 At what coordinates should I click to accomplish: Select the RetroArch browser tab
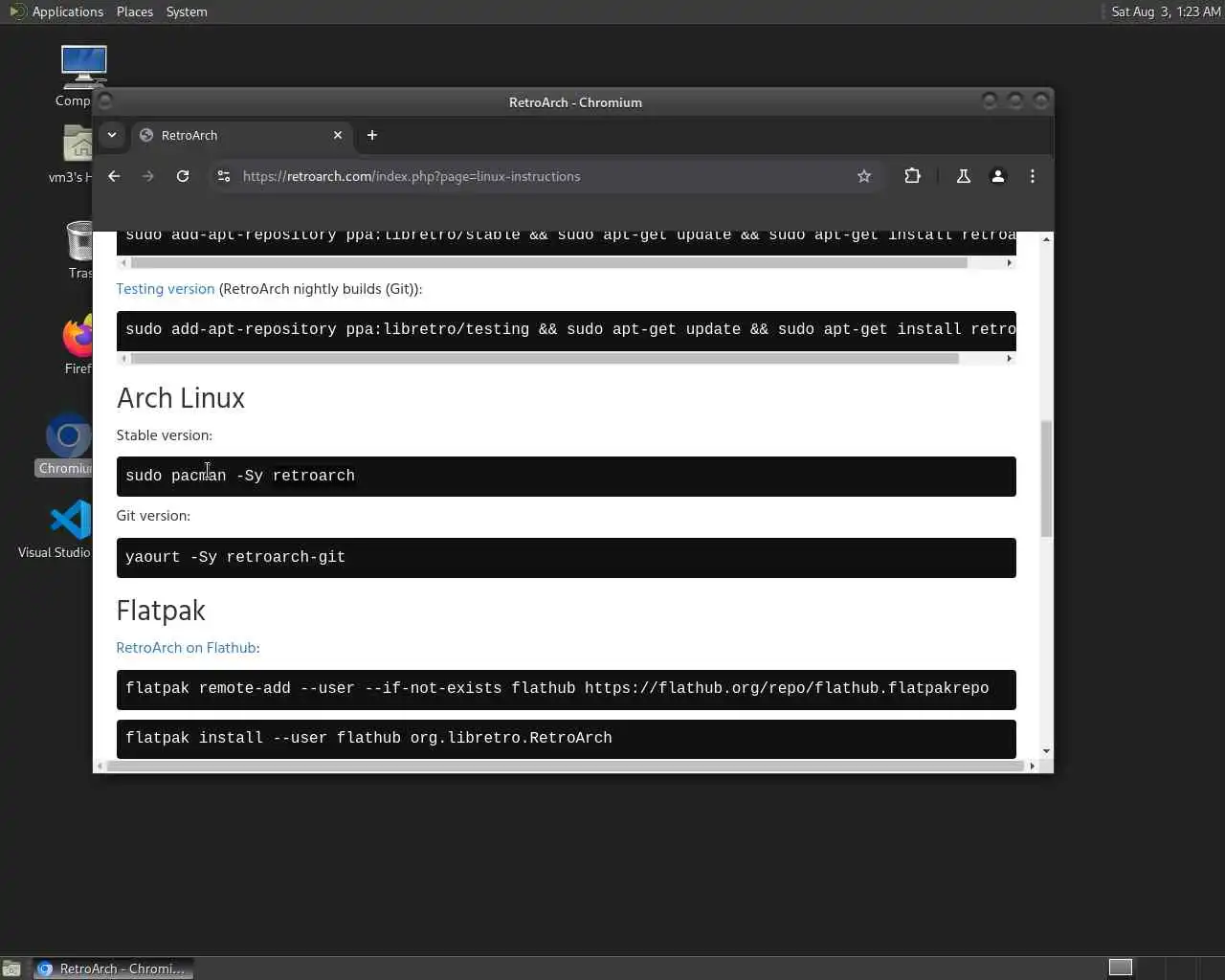click(x=241, y=135)
